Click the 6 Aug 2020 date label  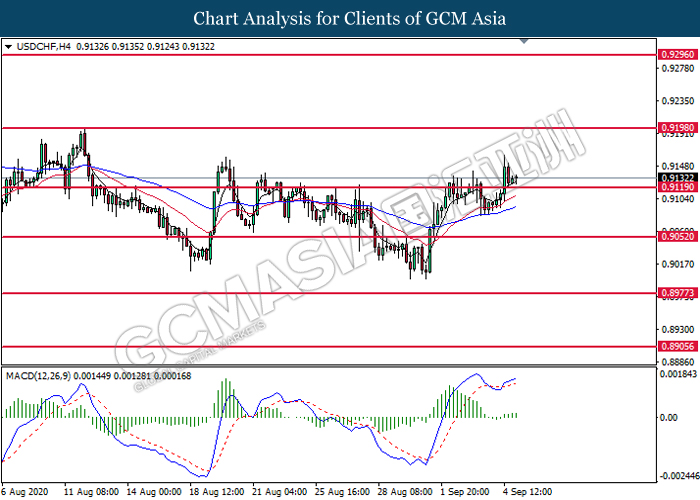click(25, 492)
